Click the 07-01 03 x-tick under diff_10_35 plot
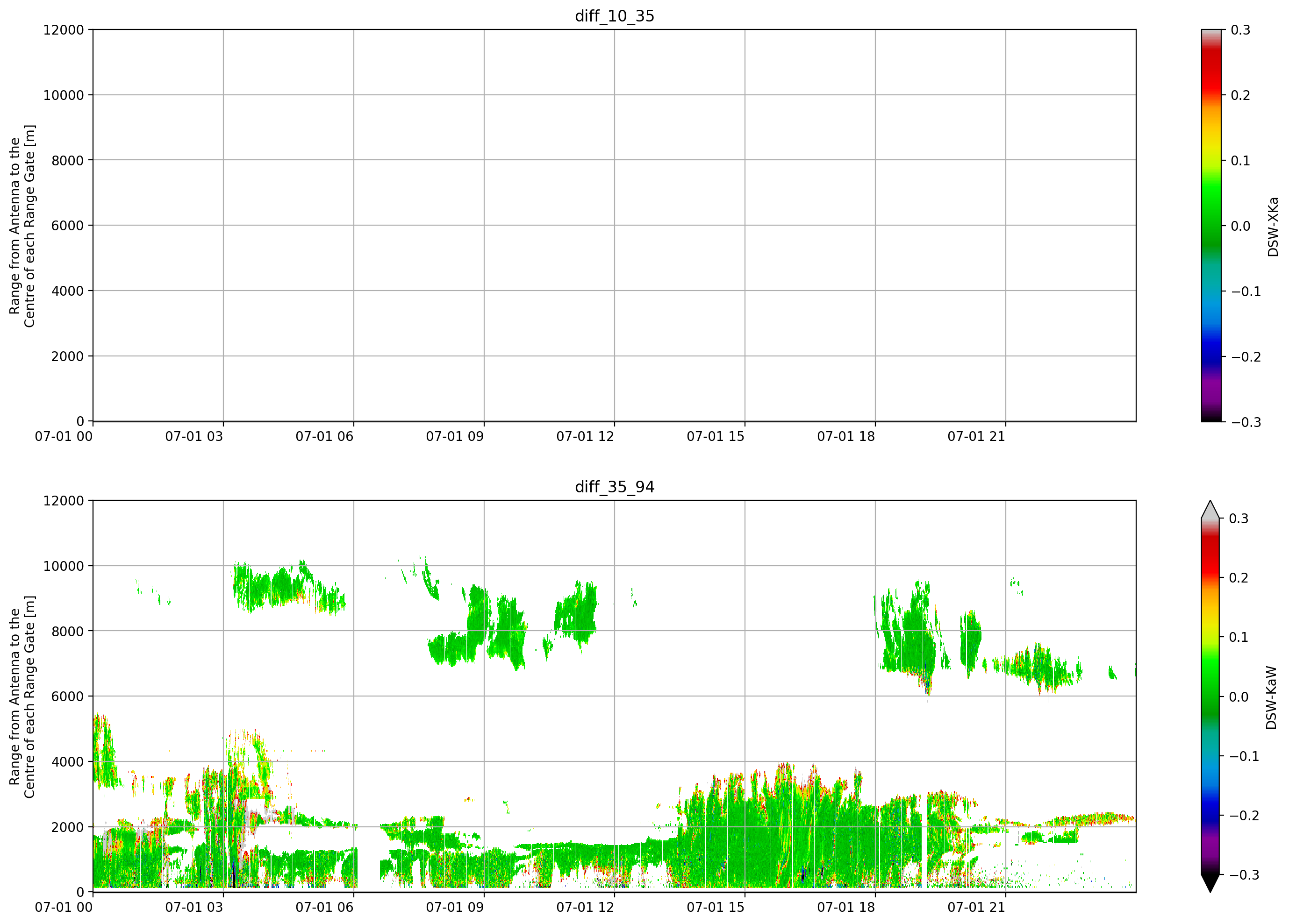Image resolution: width=1289 pixels, height=924 pixels. coord(194,437)
